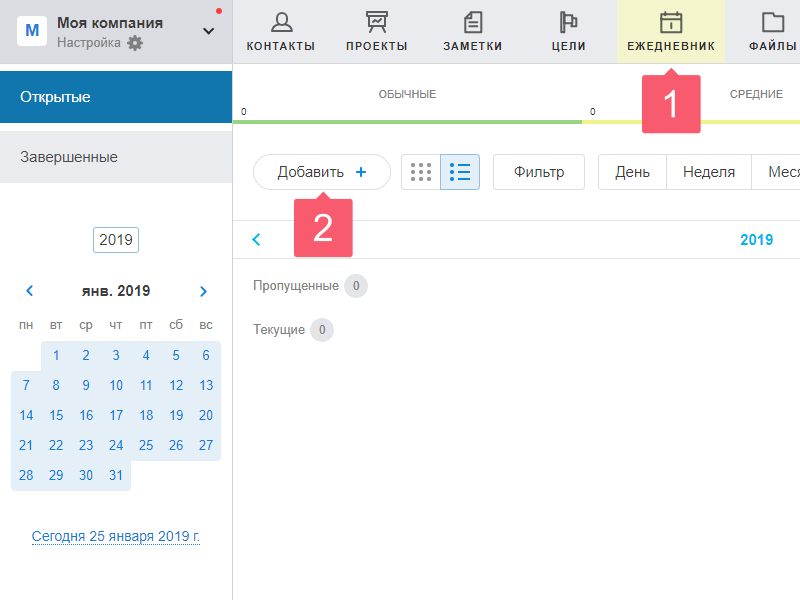Expand the Моя компания dropdown chevron

208,31
